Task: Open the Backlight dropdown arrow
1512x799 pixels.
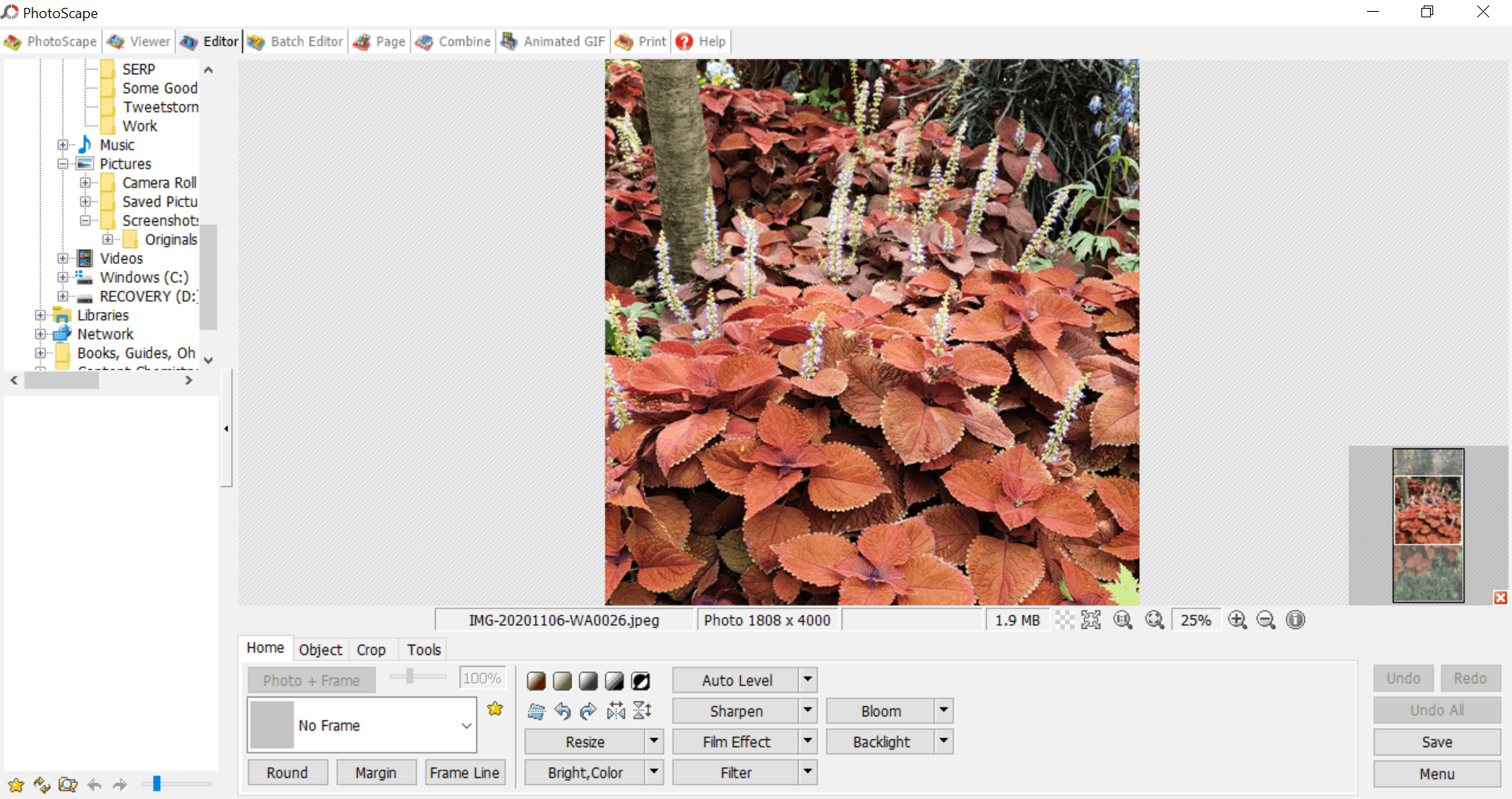Action: [x=944, y=741]
